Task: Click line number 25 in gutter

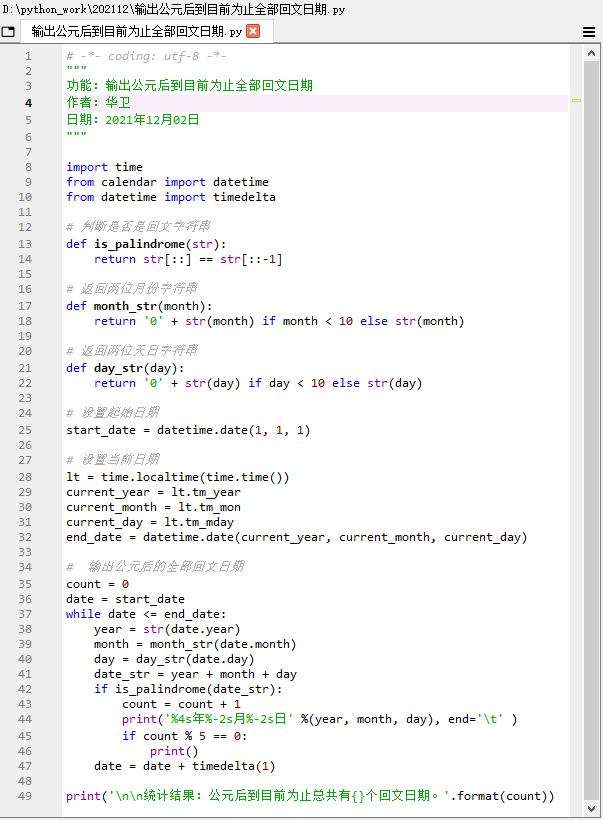Action: (25, 430)
